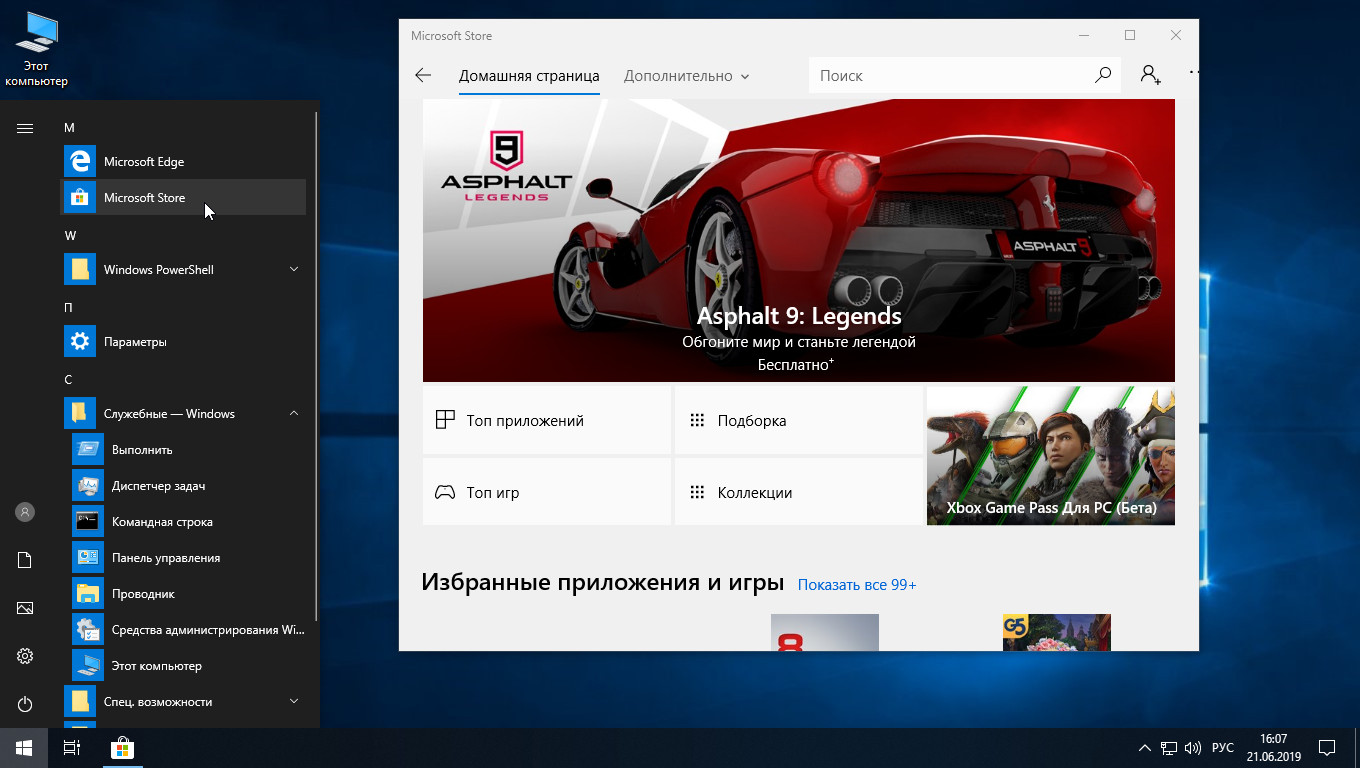
Task: Click the volume icon in system tray
Action: click(1193, 748)
